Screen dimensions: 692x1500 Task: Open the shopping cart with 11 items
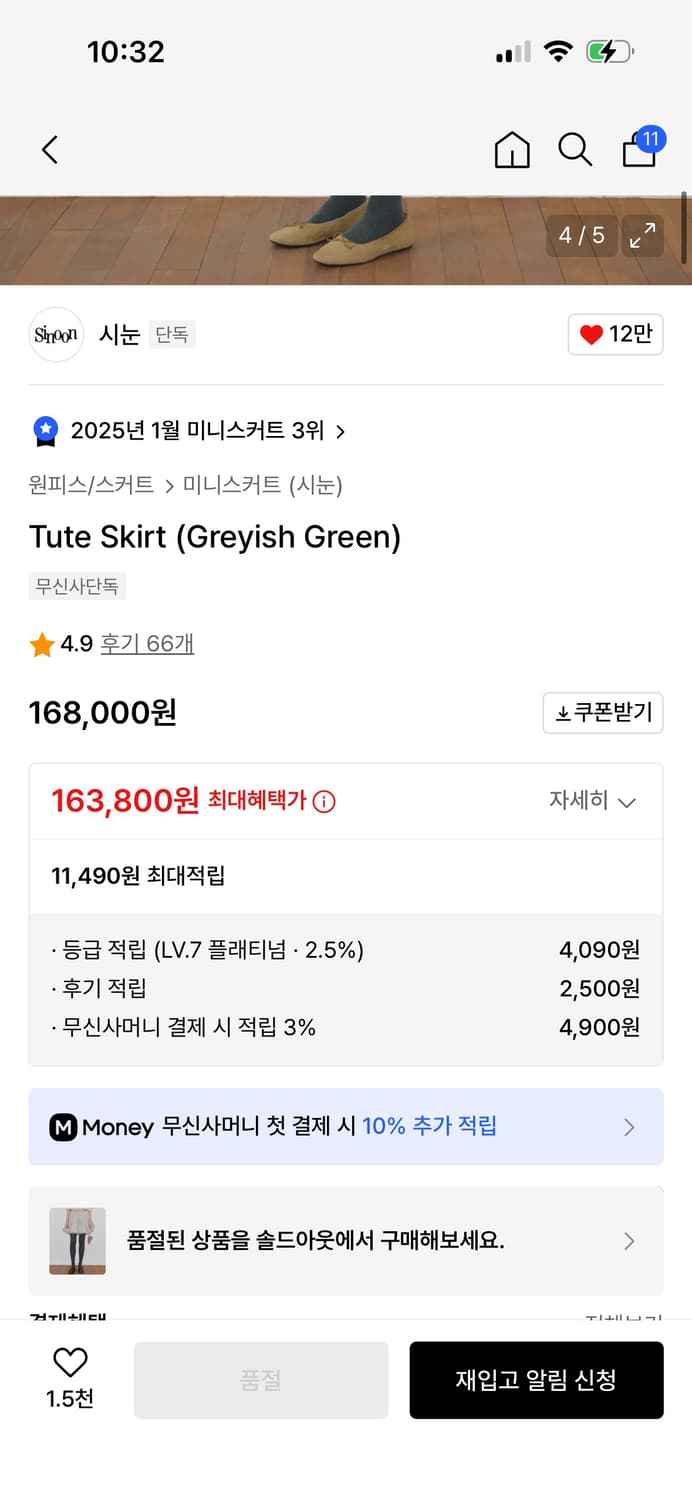[639, 152]
